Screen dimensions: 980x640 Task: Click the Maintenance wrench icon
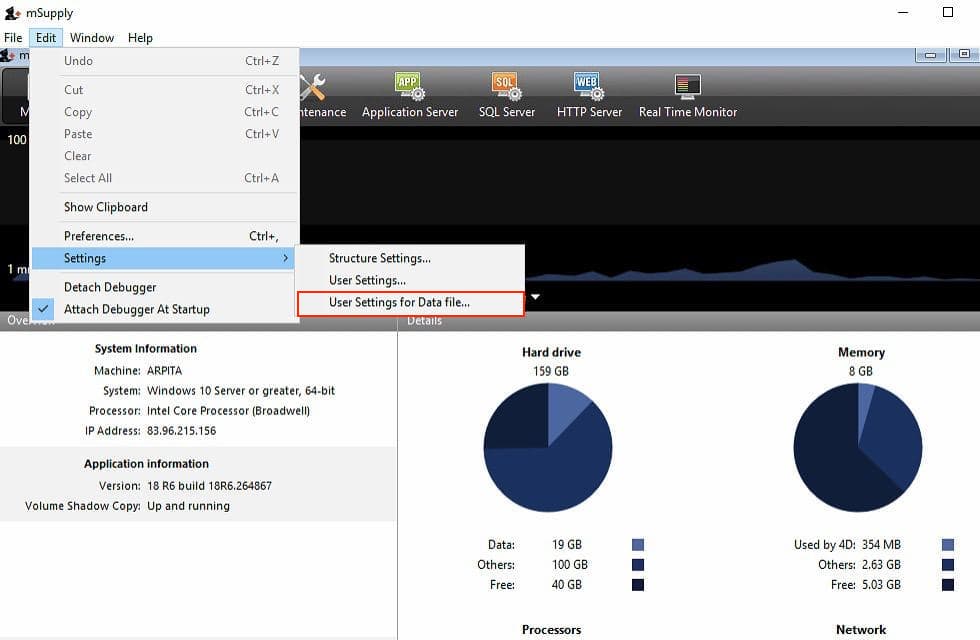(313, 88)
